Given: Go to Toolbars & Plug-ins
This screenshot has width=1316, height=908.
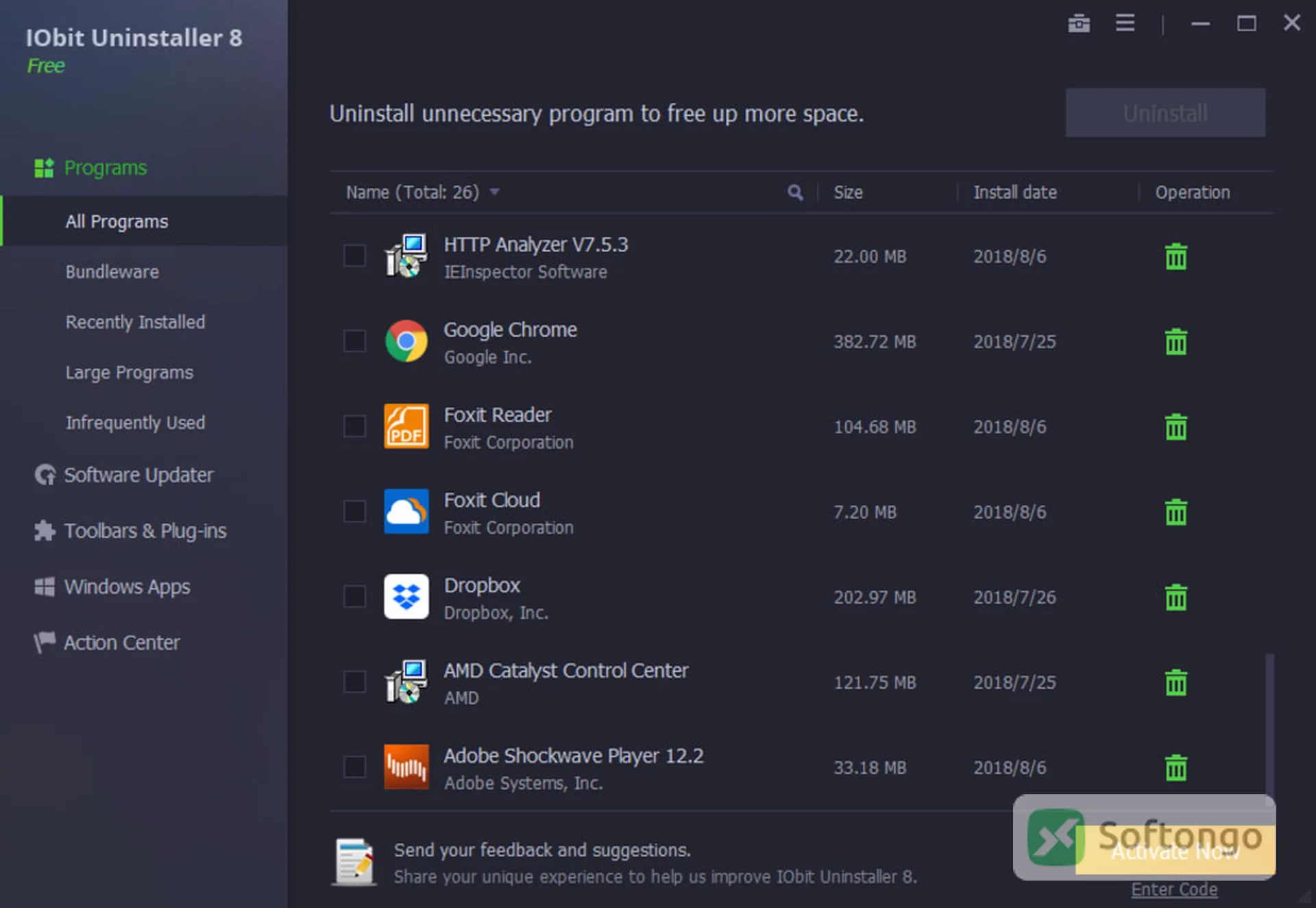Looking at the screenshot, I should [x=130, y=531].
